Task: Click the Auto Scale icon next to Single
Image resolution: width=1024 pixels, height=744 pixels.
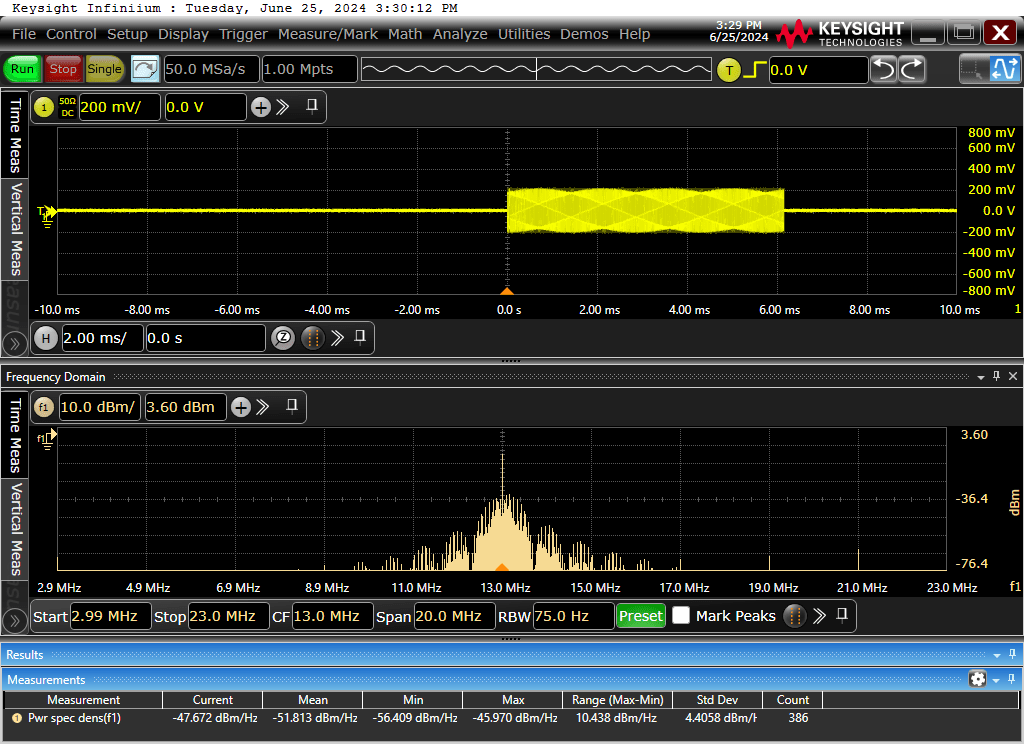Action: [x=145, y=69]
